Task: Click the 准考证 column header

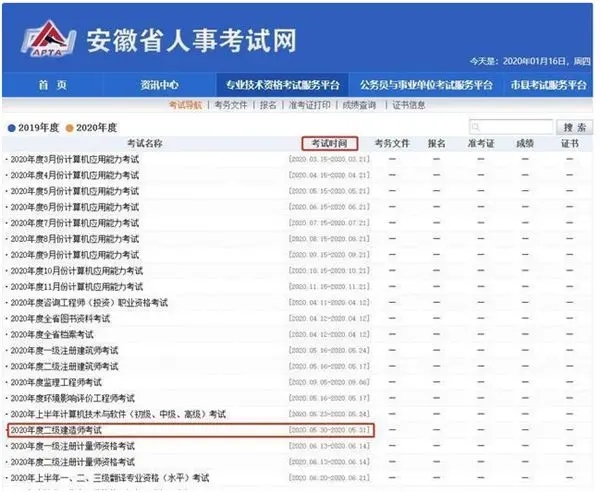Action: [481, 143]
